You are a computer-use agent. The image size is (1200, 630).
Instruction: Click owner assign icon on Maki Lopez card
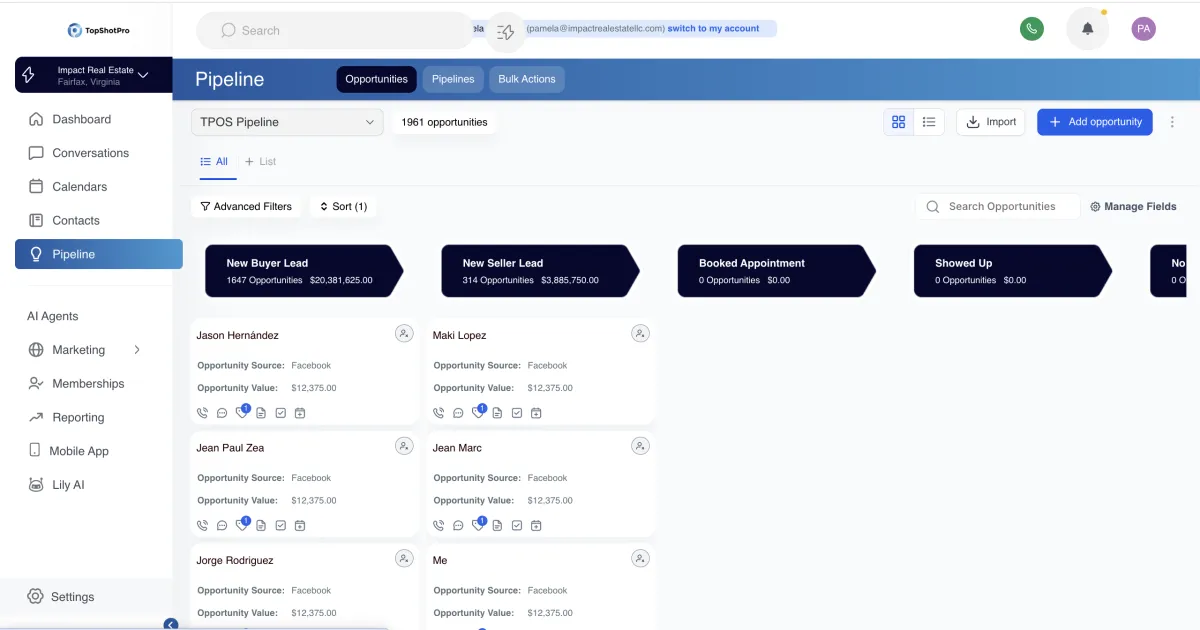[x=640, y=334]
